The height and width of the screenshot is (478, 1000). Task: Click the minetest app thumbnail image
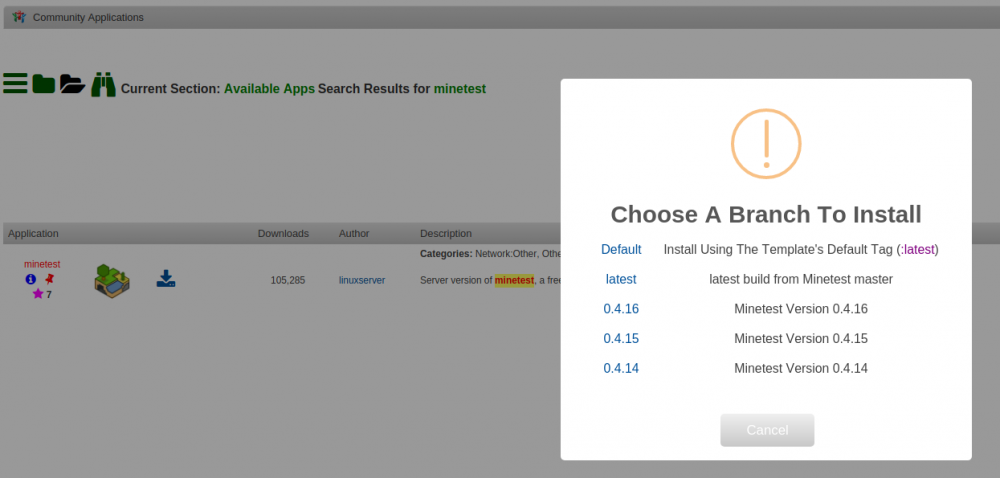(112, 281)
